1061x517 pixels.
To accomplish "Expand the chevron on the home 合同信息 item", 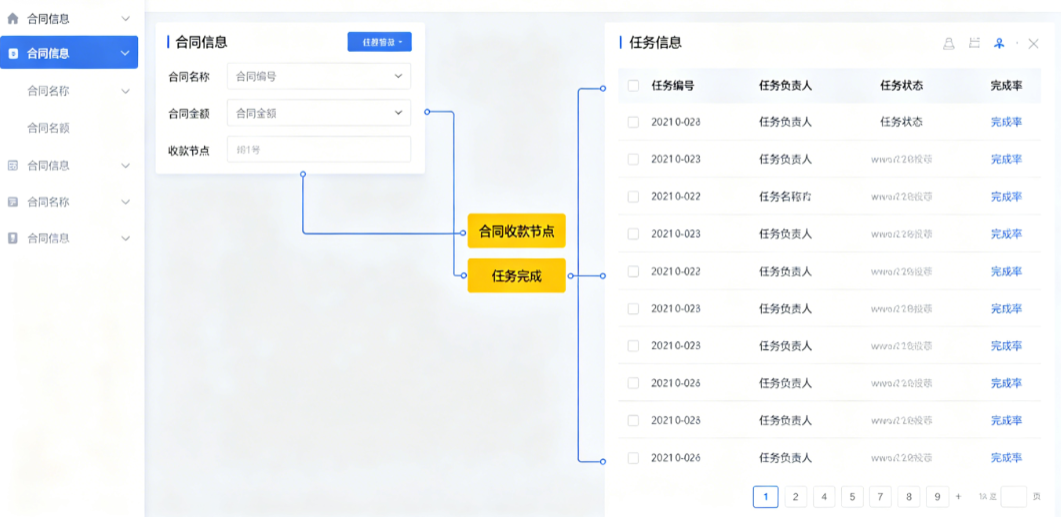I will pos(125,19).
